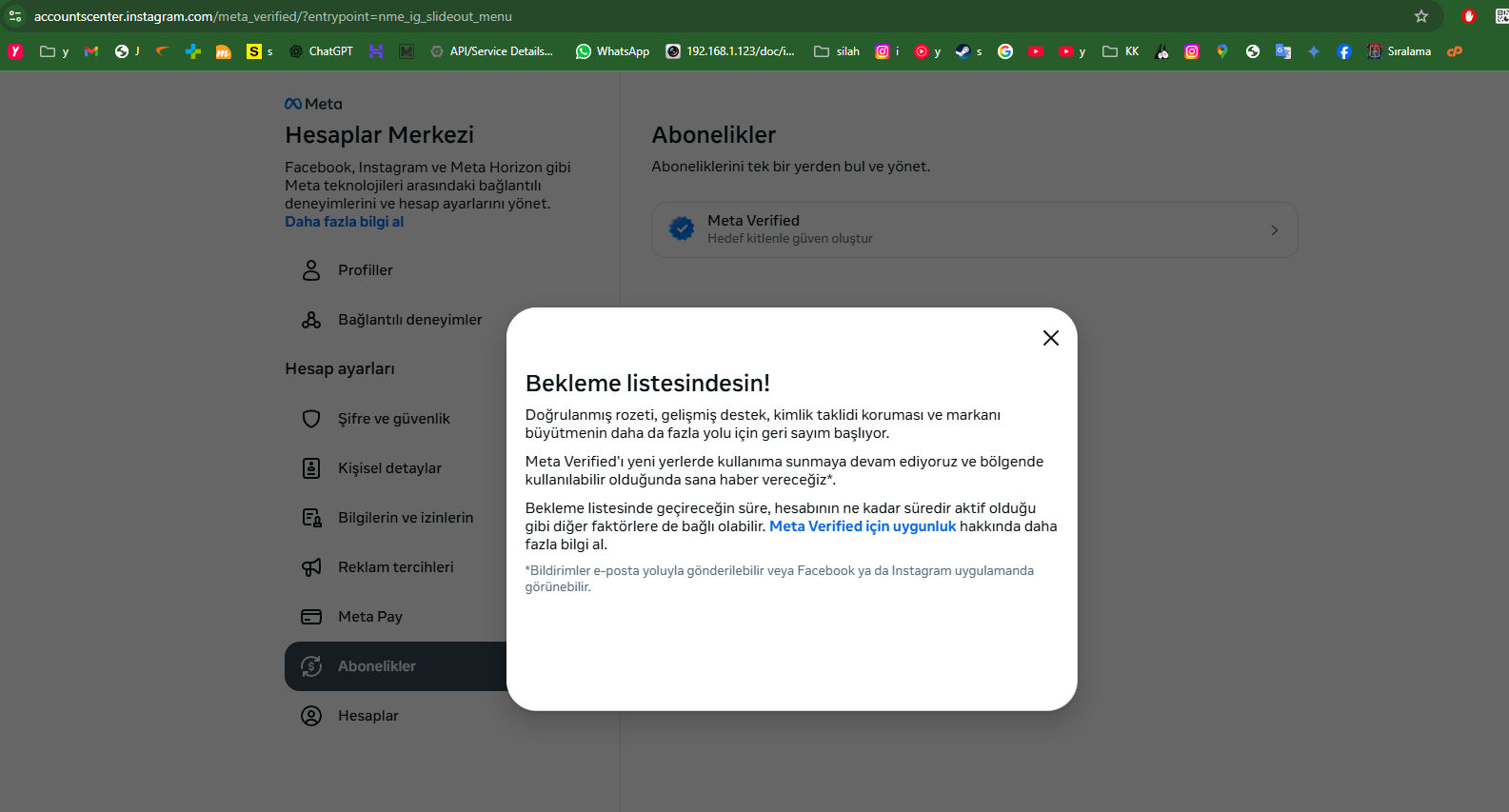The height and width of the screenshot is (812, 1509).
Task: Open the Profiller person icon
Action: [311, 270]
